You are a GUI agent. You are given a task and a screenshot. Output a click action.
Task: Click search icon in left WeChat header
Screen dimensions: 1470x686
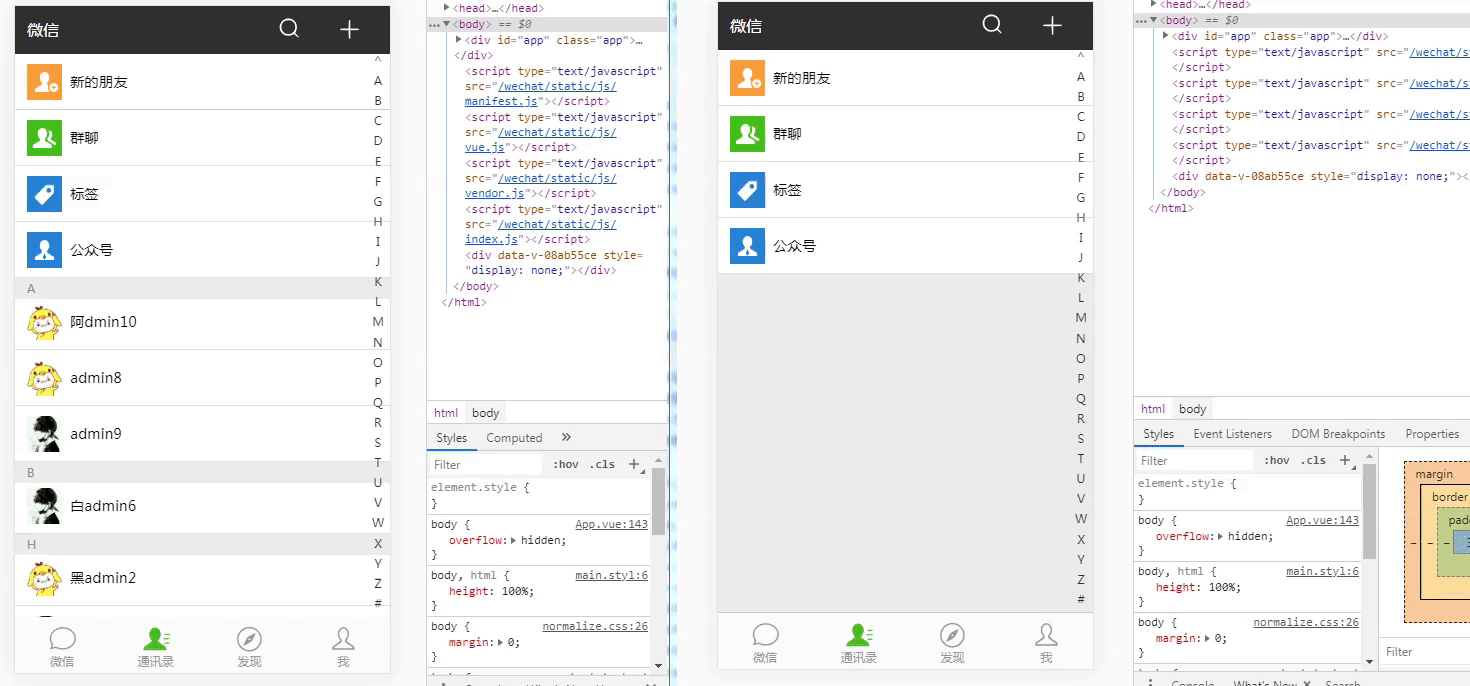(289, 28)
